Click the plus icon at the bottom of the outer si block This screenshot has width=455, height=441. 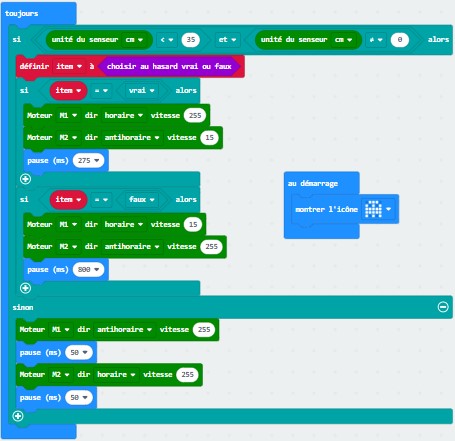click(x=18, y=416)
